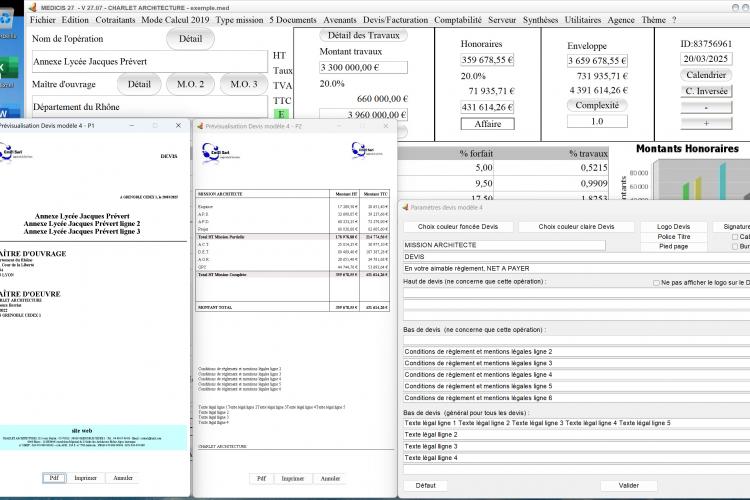Viewport: 750px width, 500px height.
Task: Click Imprimer in the P1 preview window
Action: pos(86,478)
